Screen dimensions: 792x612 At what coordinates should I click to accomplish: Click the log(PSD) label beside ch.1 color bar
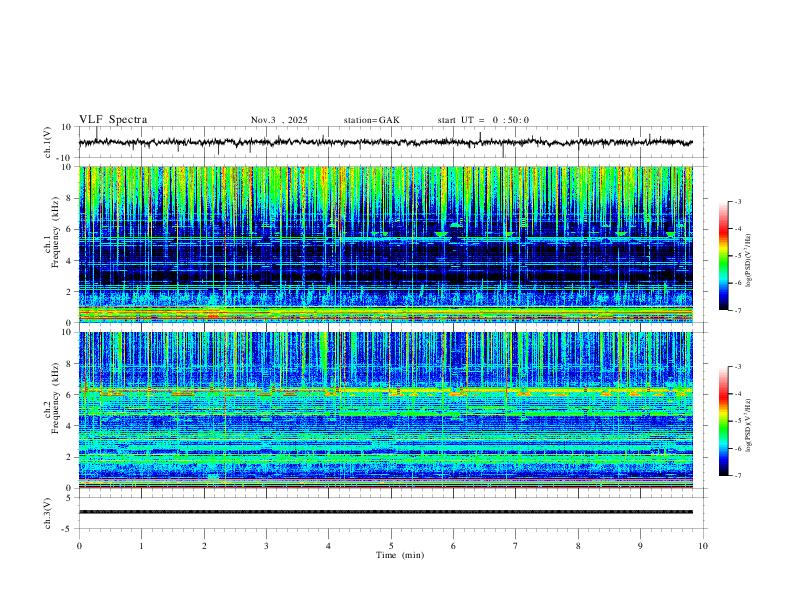tap(749, 261)
